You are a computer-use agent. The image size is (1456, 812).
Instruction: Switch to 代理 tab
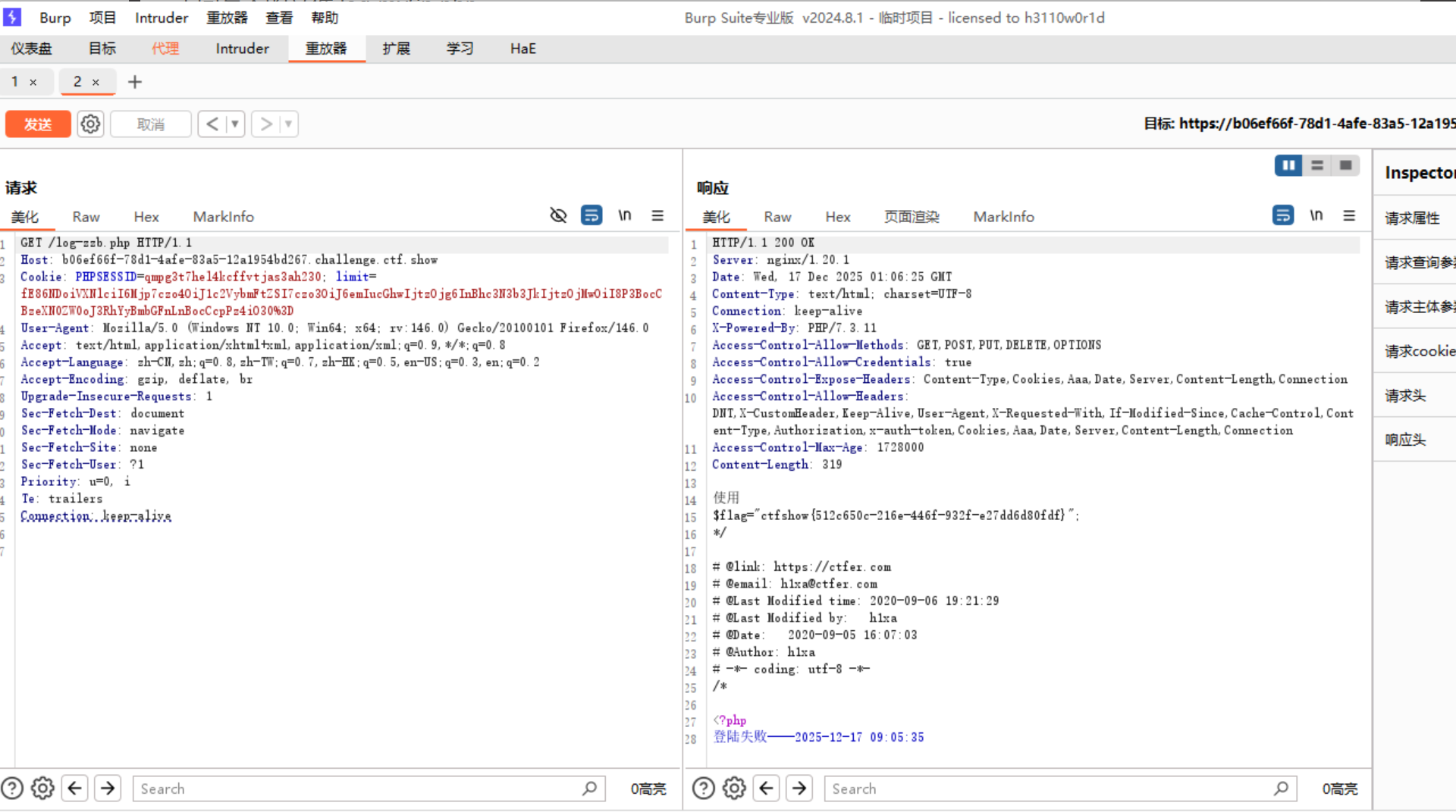pyautogui.click(x=165, y=49)
